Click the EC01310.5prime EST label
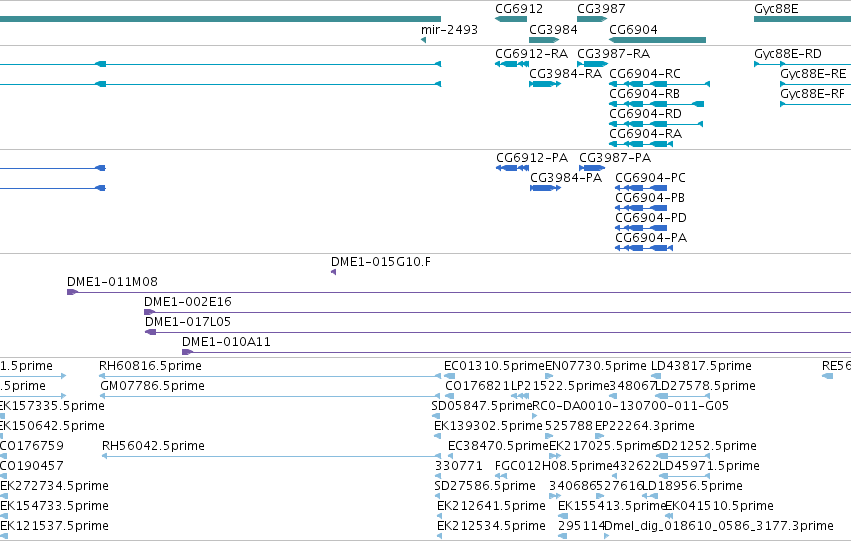 (x=494, y=366)
